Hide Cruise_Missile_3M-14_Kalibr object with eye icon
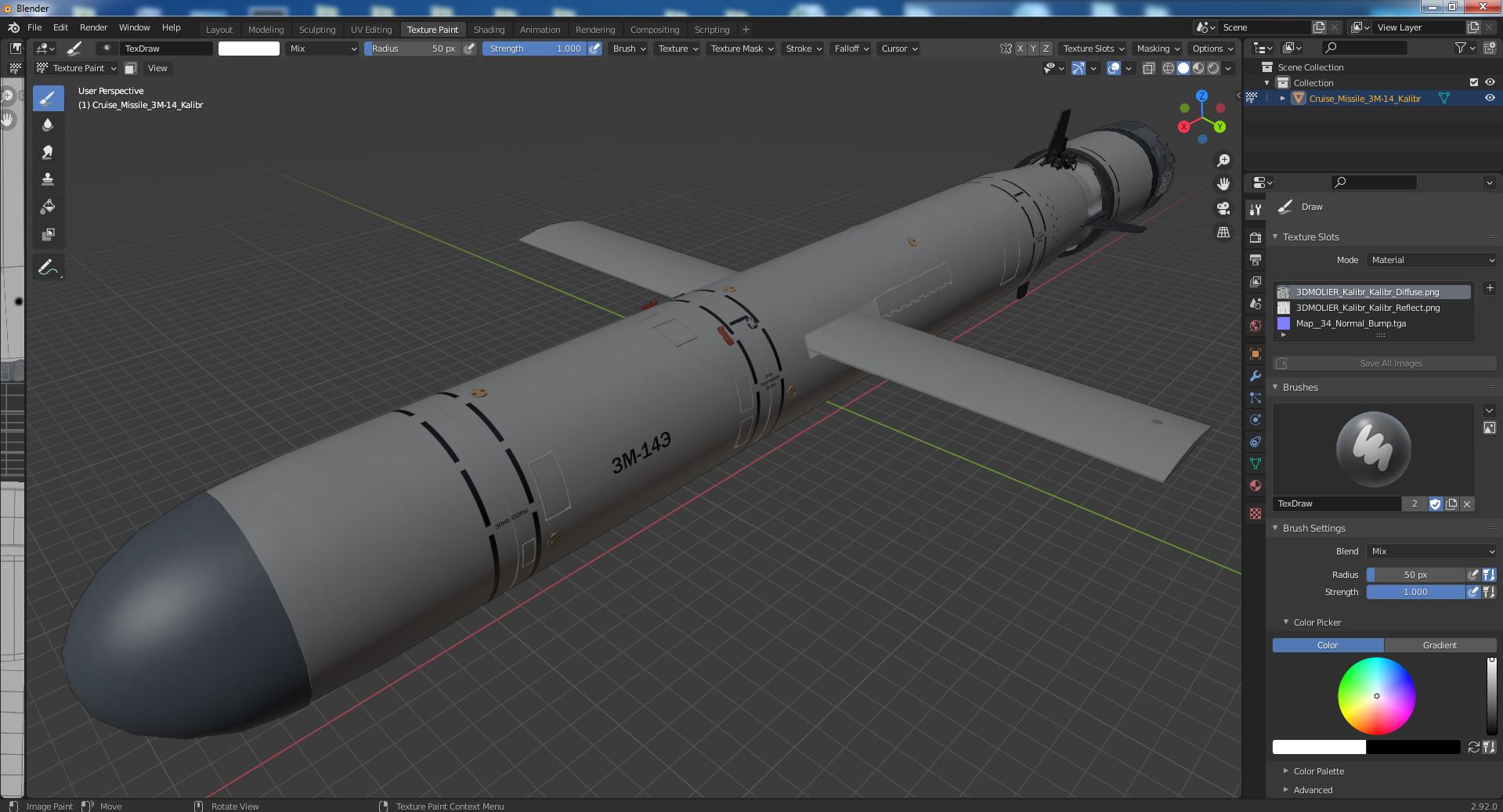Image resolution: width=1503 pixels, height=812 pixels. (1489, 98)
